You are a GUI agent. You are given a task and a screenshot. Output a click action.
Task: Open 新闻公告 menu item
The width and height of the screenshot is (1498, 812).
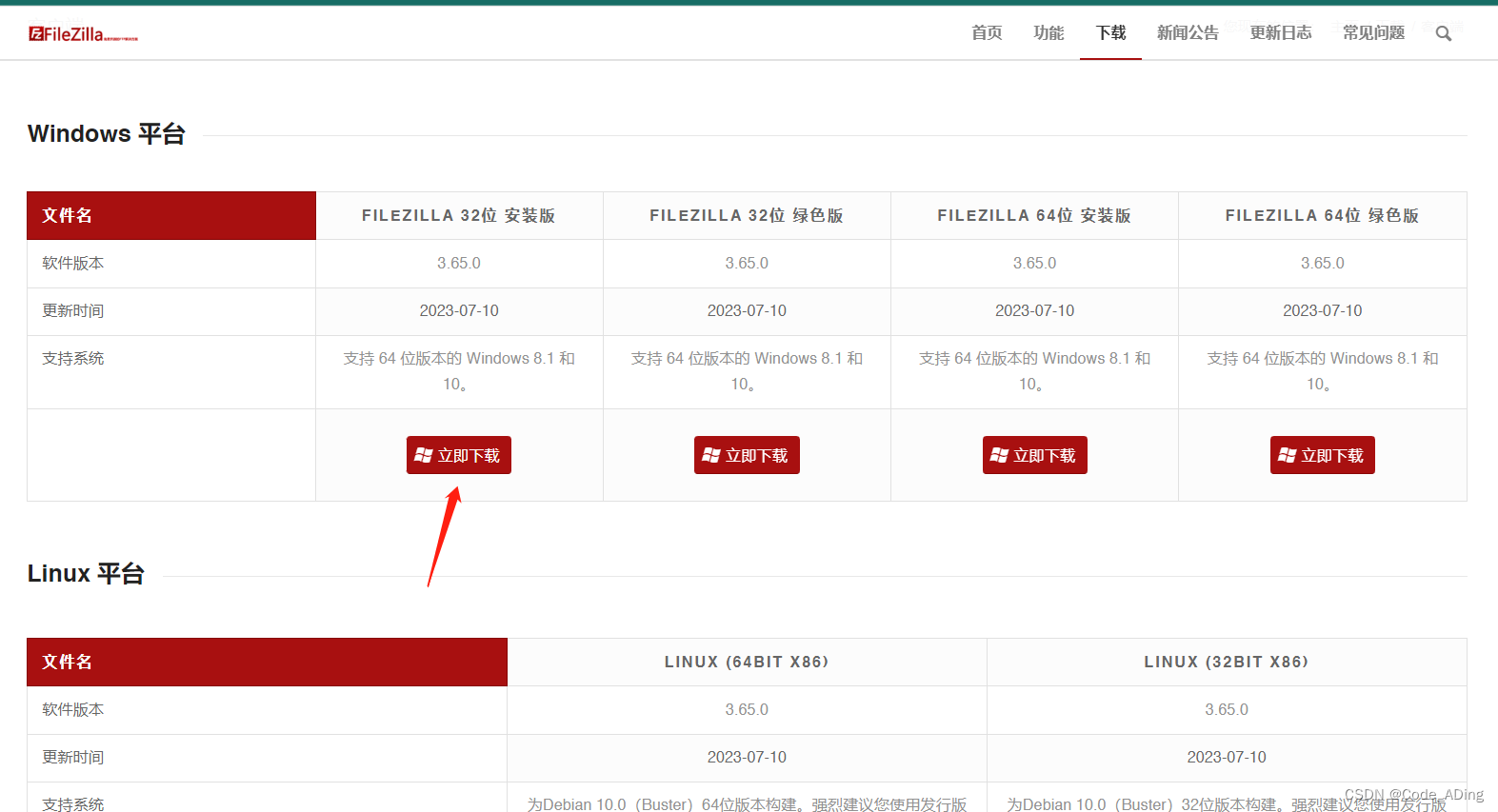point(1188,33)
